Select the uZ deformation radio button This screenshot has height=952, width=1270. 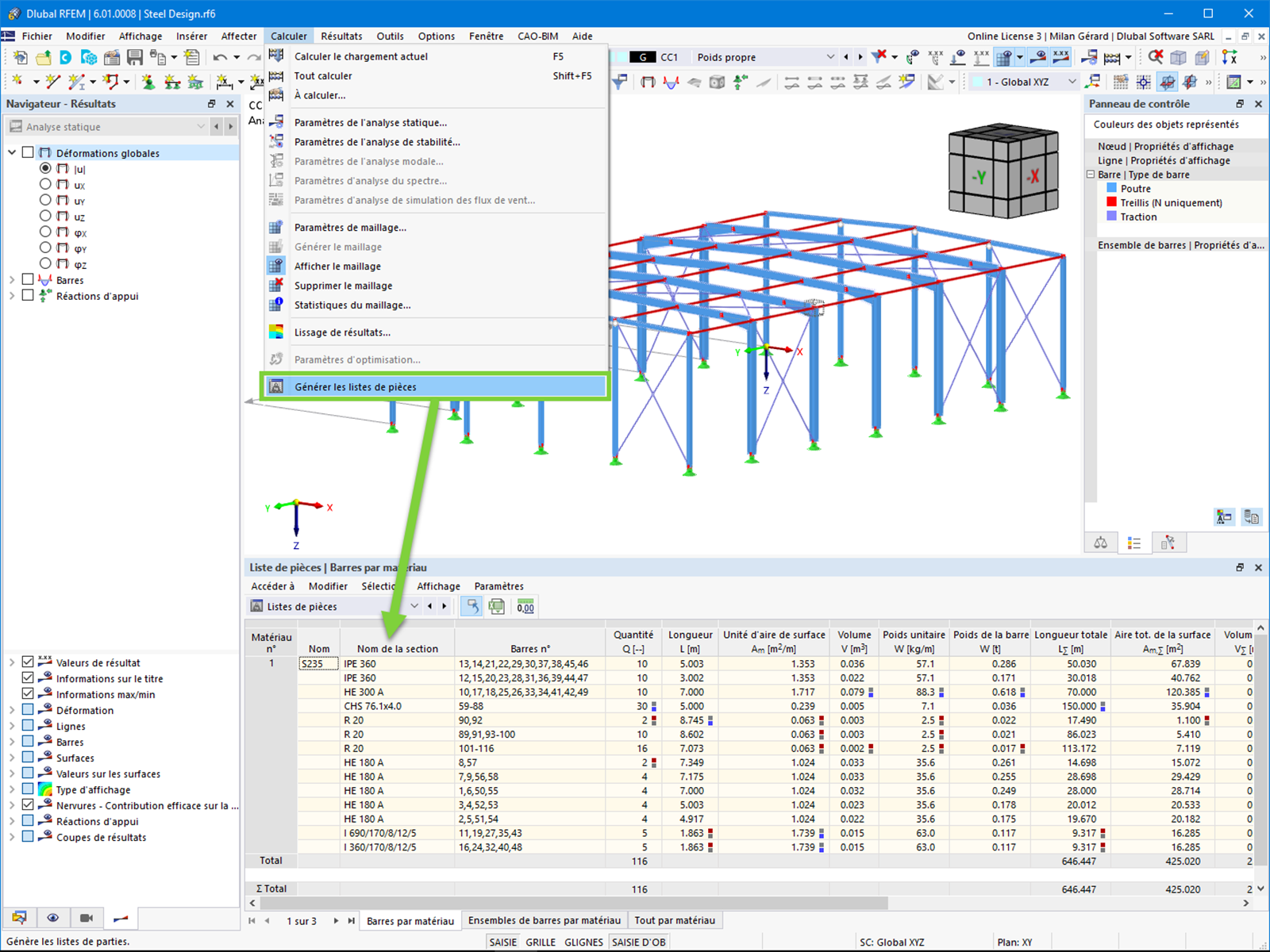click(45, 216)
